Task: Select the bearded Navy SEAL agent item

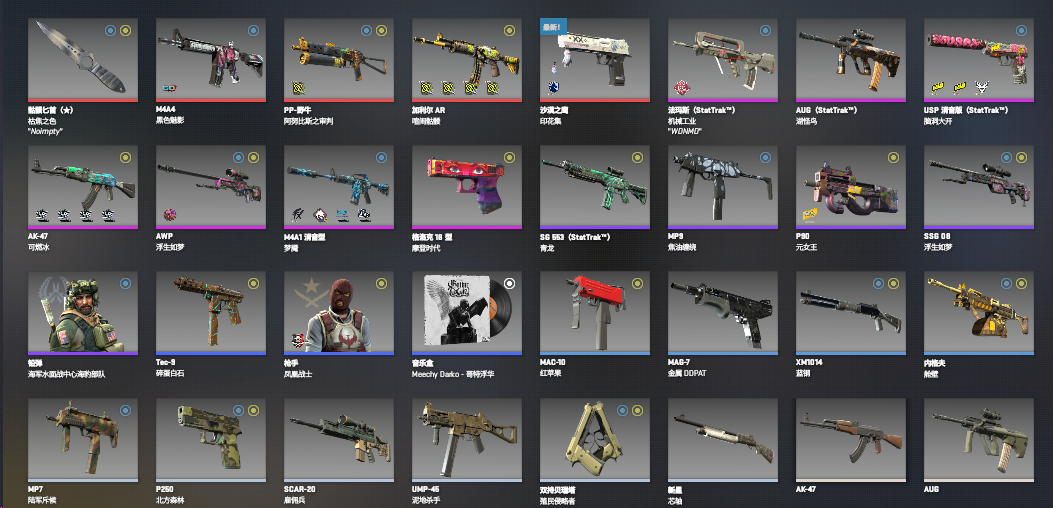Action: point(83,312)
